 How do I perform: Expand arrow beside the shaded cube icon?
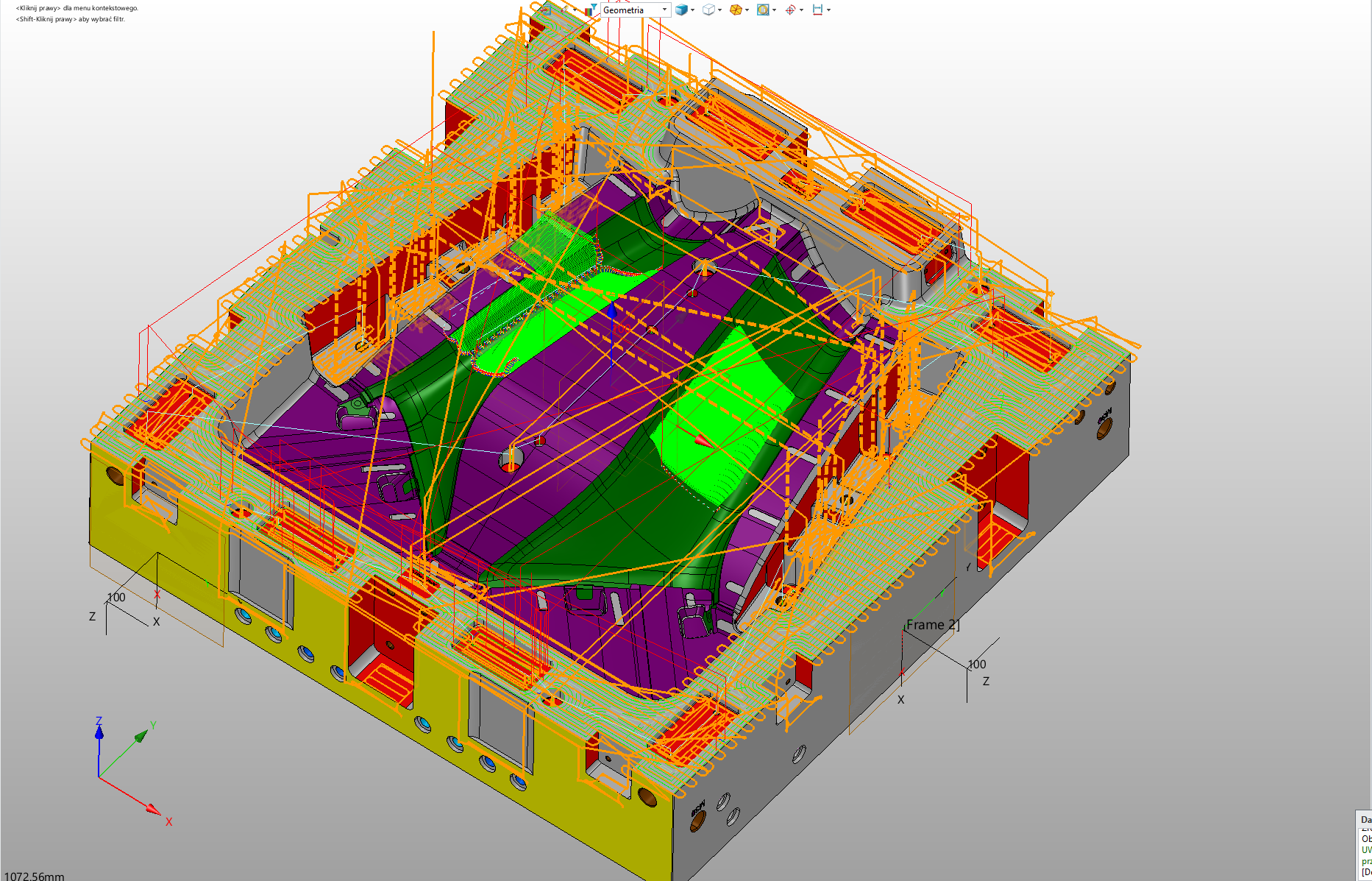[693, 10]
